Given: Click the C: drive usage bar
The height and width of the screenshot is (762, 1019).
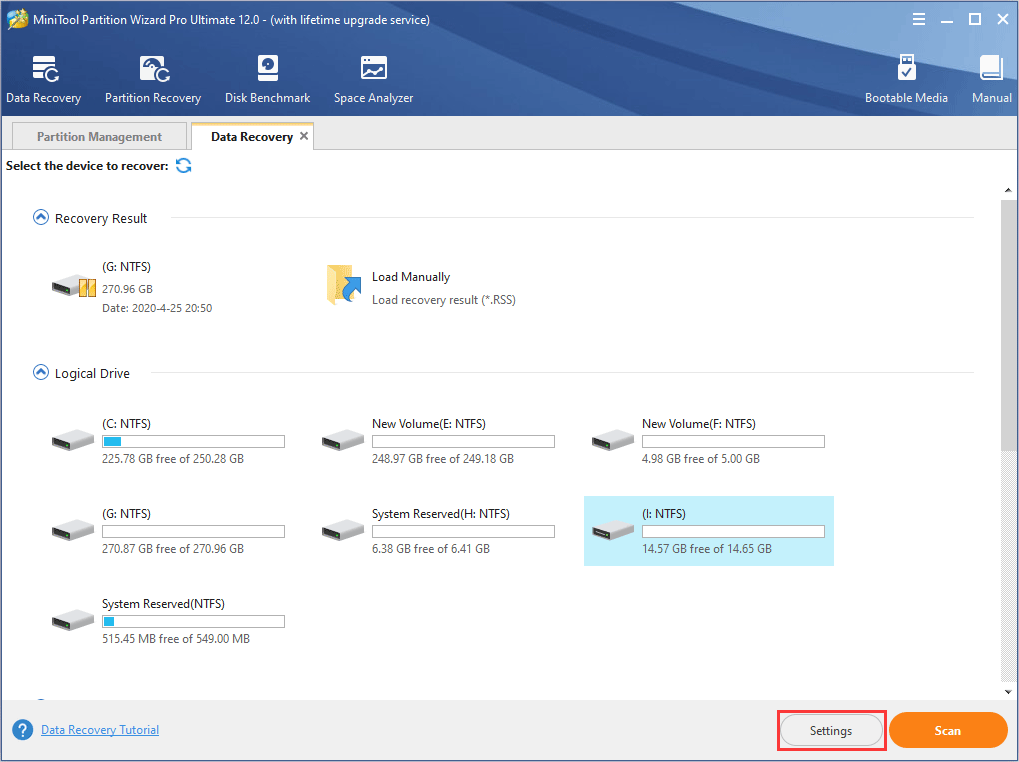Looking at the screenshot, I should point(193,442).
